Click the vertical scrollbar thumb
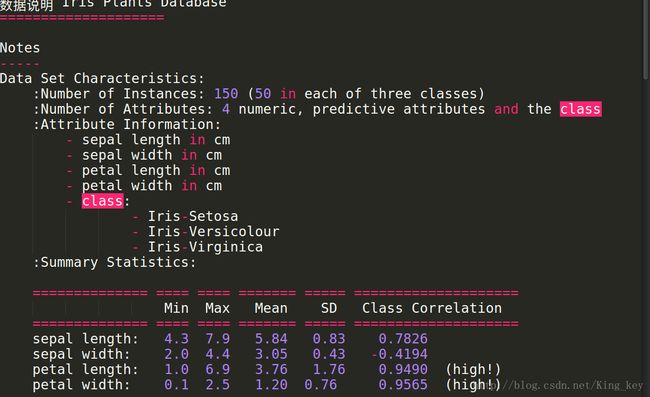Screen dimensions: 650x397 pos(646,39)
